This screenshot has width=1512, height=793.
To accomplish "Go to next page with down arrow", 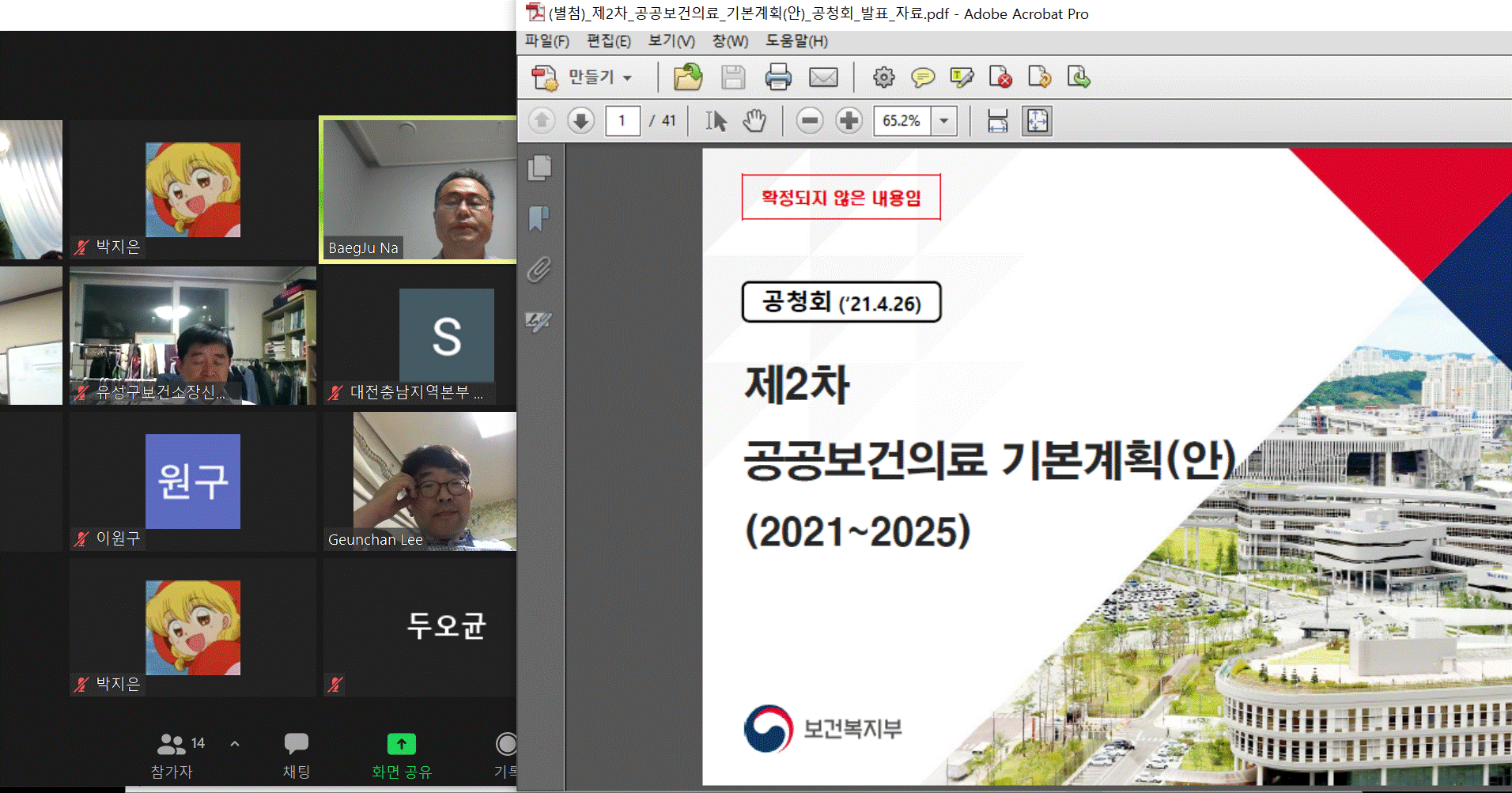I will (x=580, y=121).
